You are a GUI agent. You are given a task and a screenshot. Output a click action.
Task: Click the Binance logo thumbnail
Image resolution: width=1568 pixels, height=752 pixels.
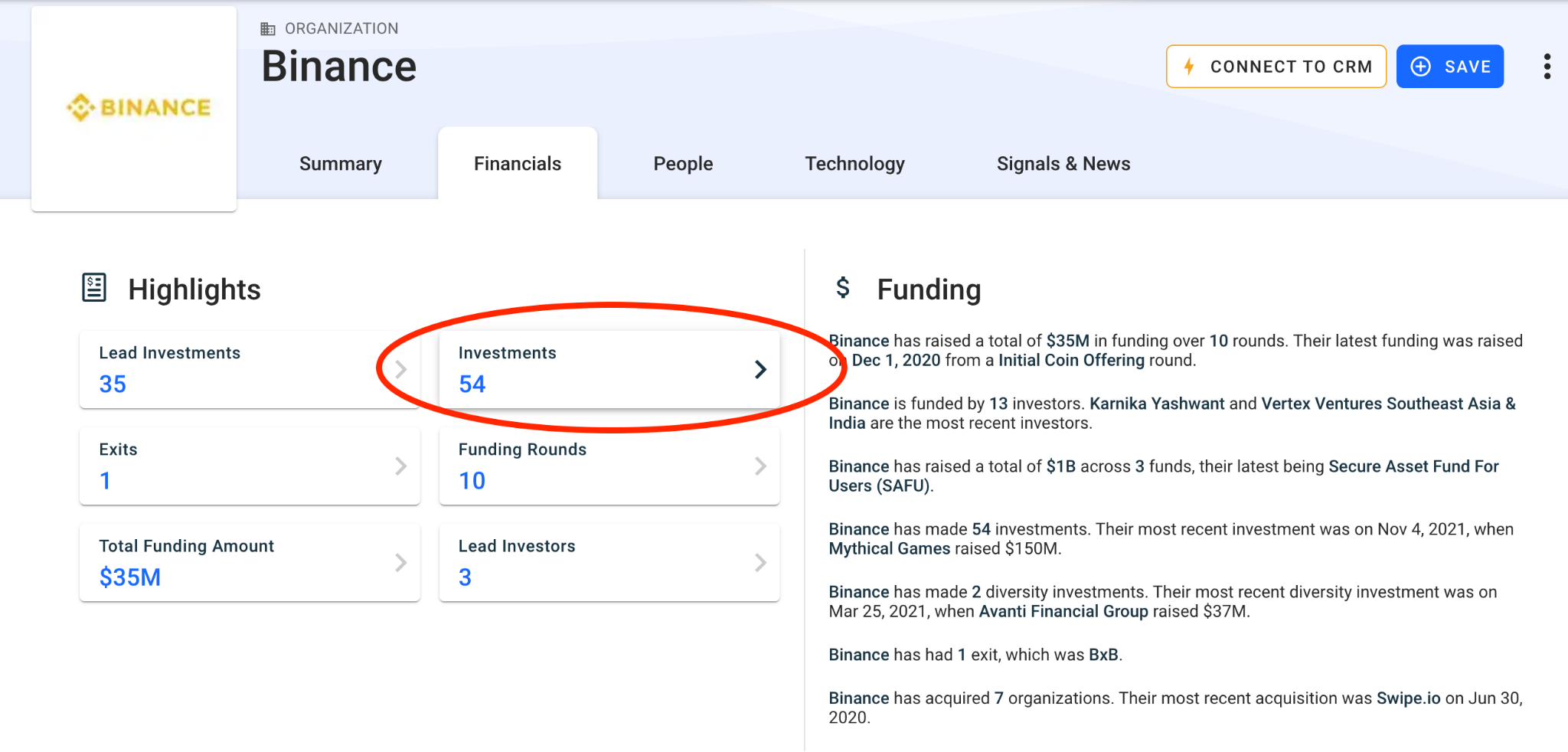tap(134, 109)
